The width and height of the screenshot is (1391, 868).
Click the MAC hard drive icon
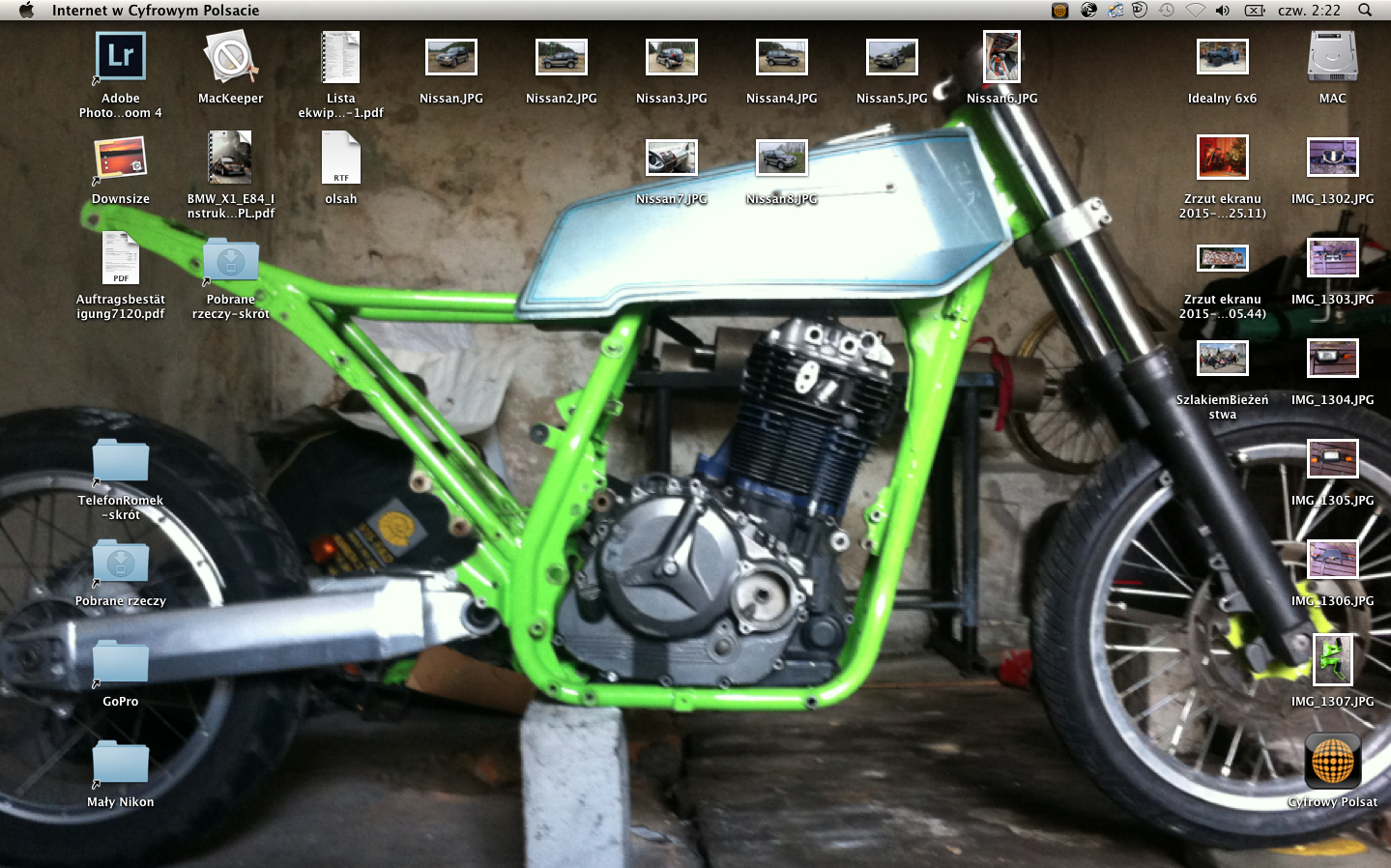tap(1332, 57)
